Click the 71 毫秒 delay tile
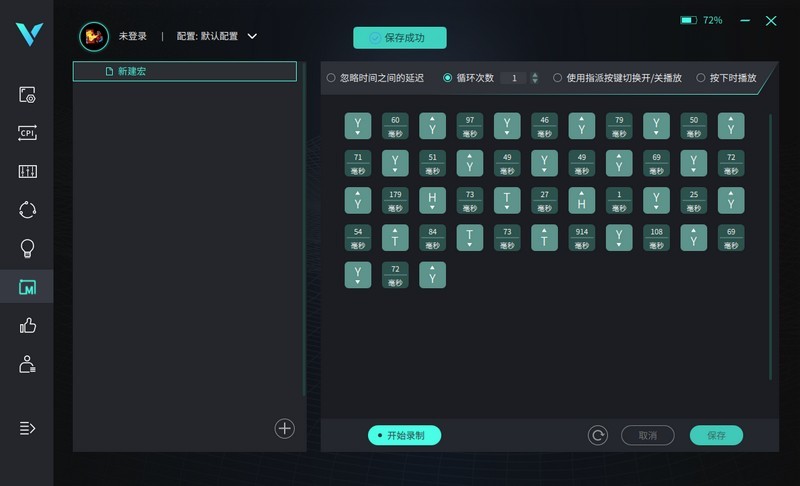This screenshot has height=486, width=800. click(x=358, y=163)
